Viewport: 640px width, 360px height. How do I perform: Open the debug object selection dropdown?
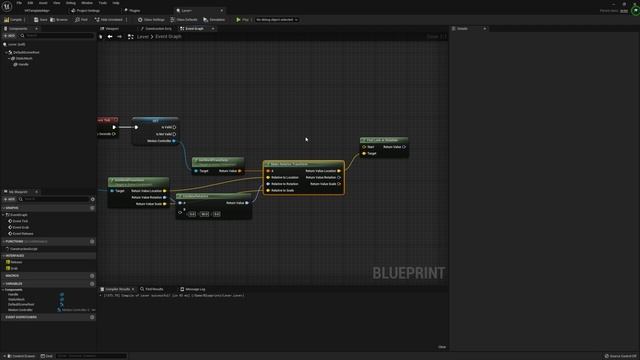pyautogui.click(x=277, y=20)
